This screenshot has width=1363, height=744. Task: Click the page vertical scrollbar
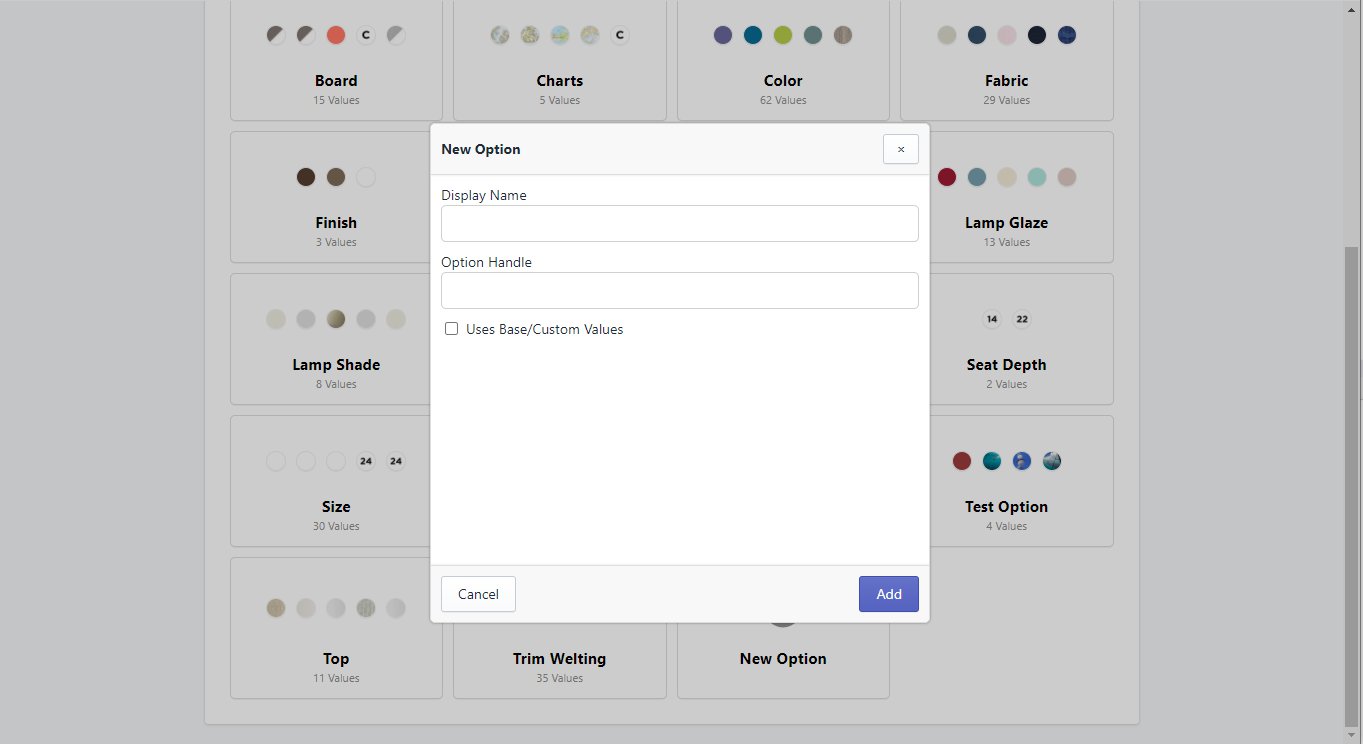coord(1352,480)
